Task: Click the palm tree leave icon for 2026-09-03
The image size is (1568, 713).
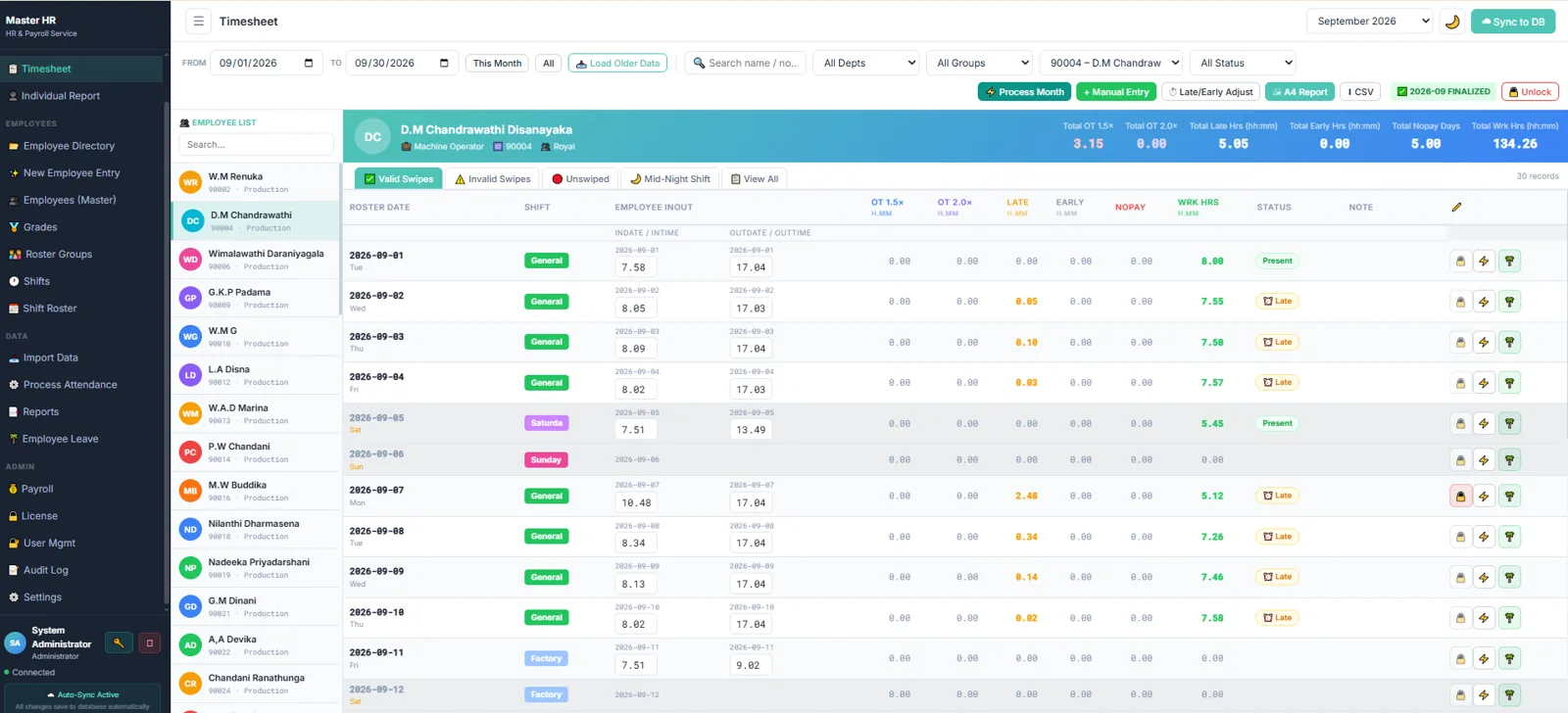Action: click(1509, 343)
